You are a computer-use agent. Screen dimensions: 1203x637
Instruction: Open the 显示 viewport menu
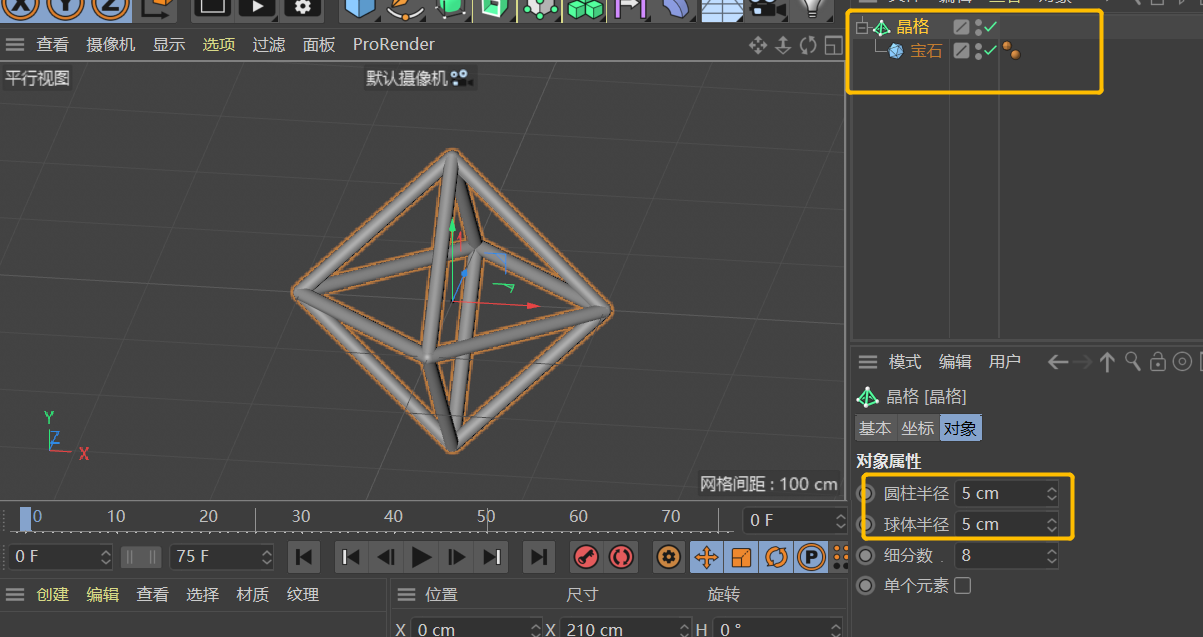coord(169,45)
